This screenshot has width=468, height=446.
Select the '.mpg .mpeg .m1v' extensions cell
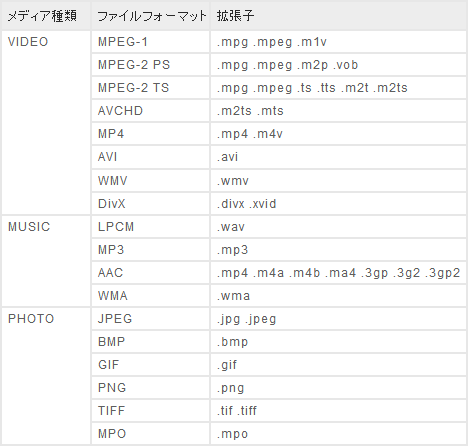click(338, 42)
